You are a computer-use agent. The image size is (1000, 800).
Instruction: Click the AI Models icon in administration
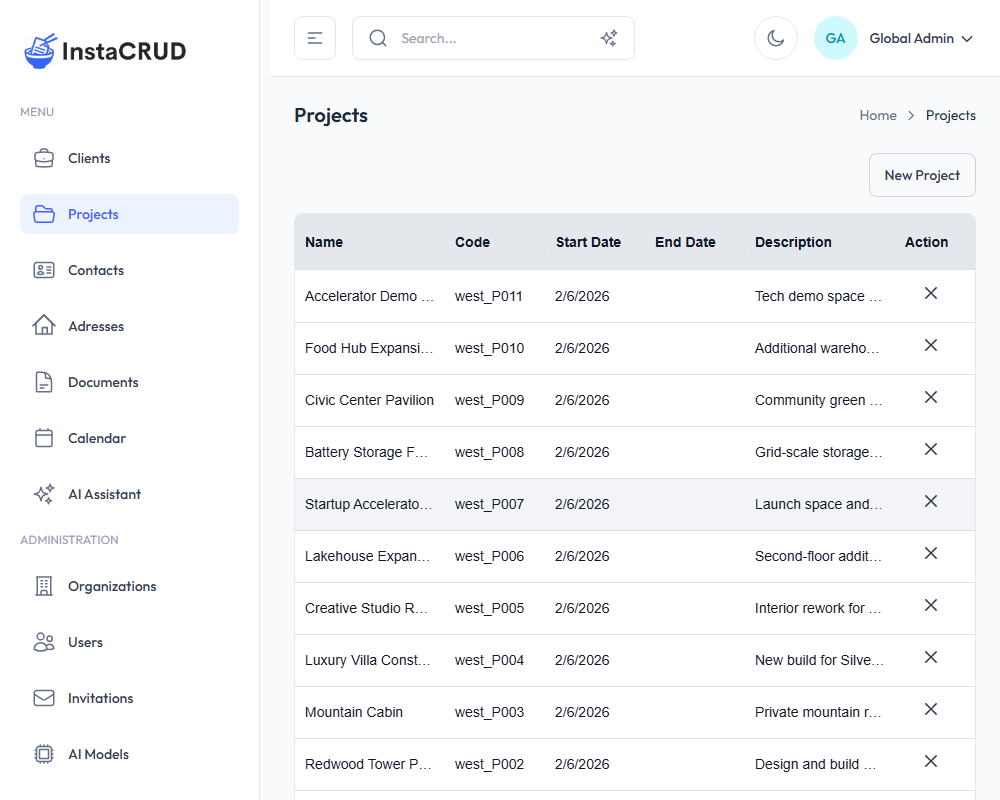click(44, 753)
